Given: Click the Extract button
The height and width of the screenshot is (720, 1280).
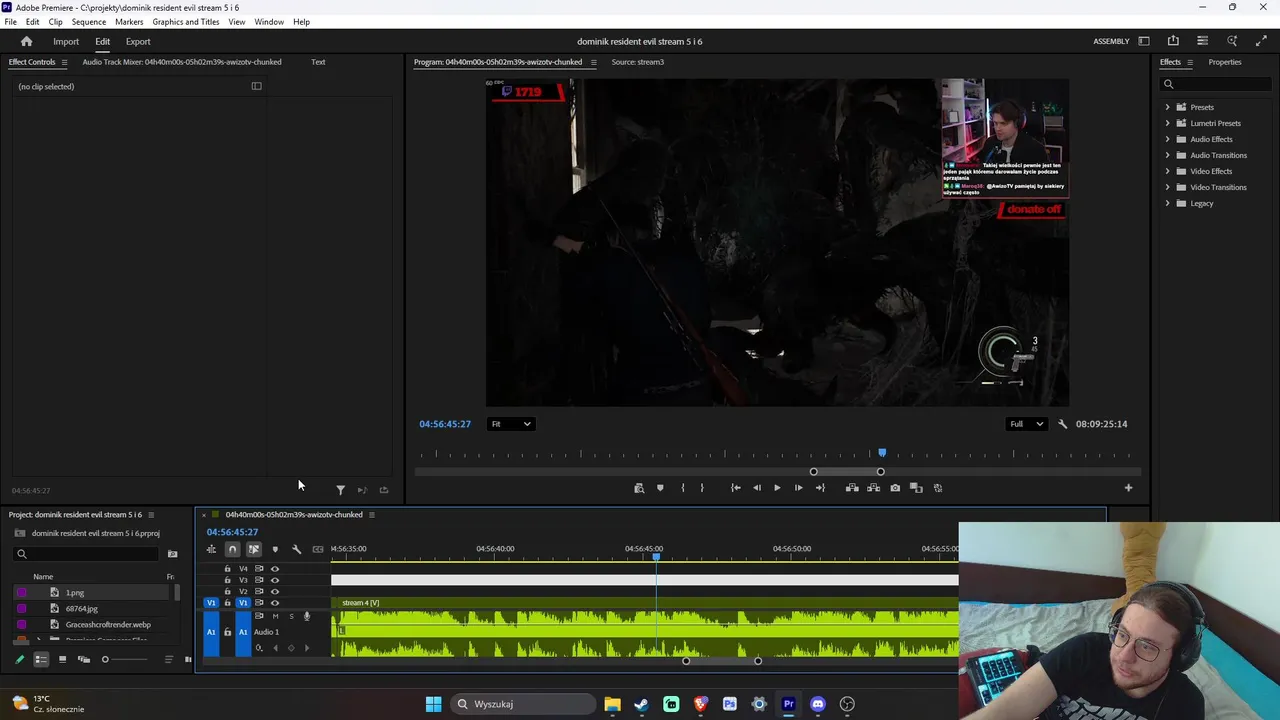Looking at the screenshot, I should [873, 488].
